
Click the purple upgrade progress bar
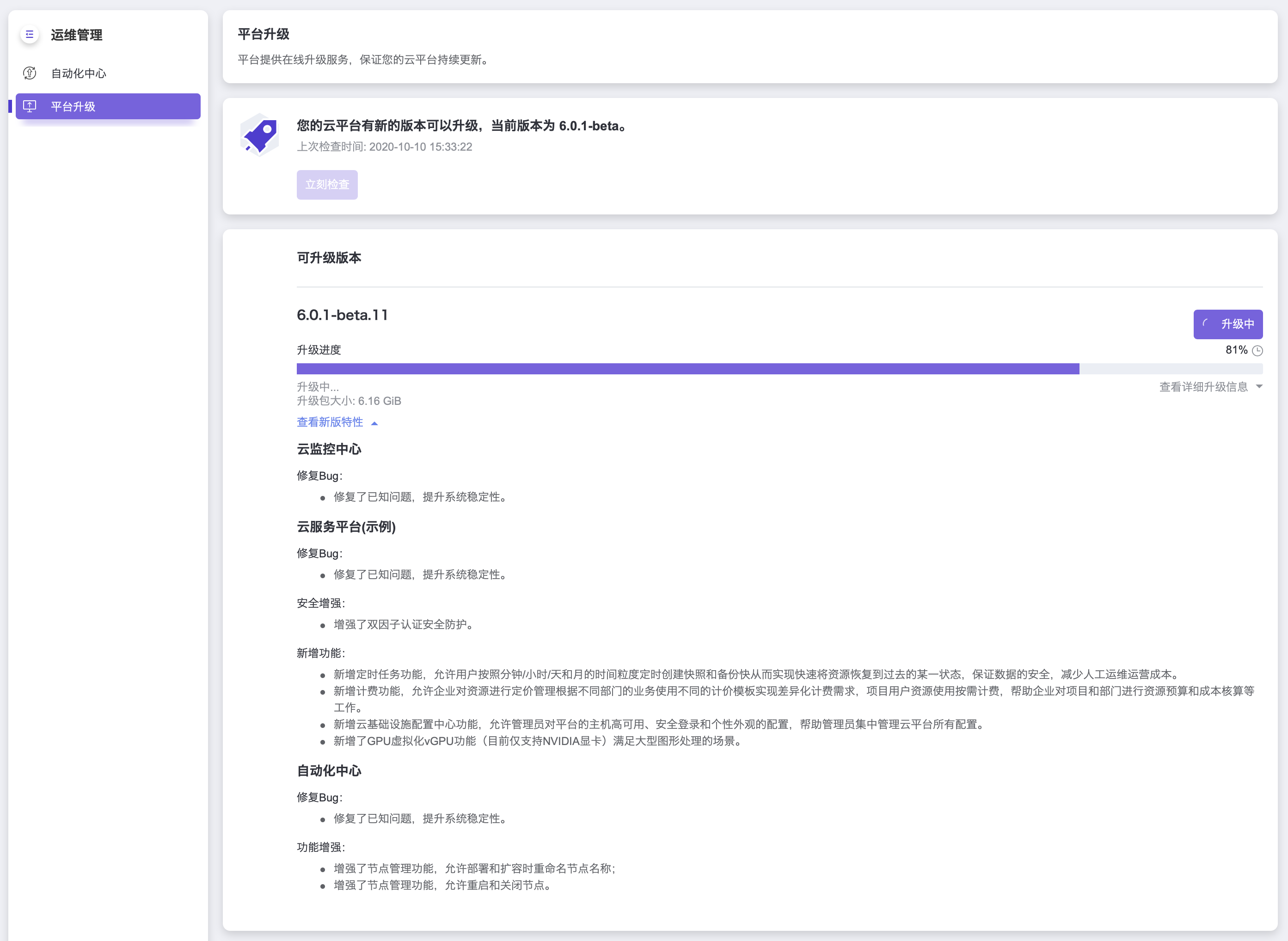[687, 369]
